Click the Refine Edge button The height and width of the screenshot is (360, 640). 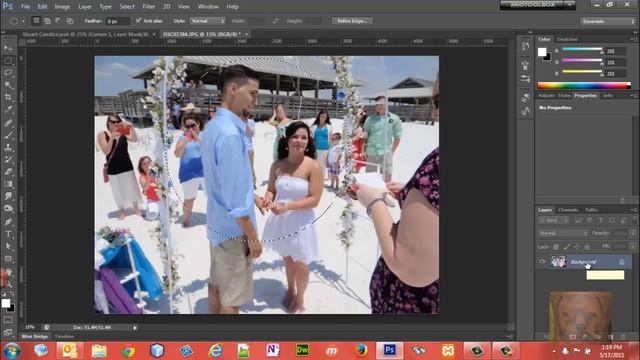(352, 20)
